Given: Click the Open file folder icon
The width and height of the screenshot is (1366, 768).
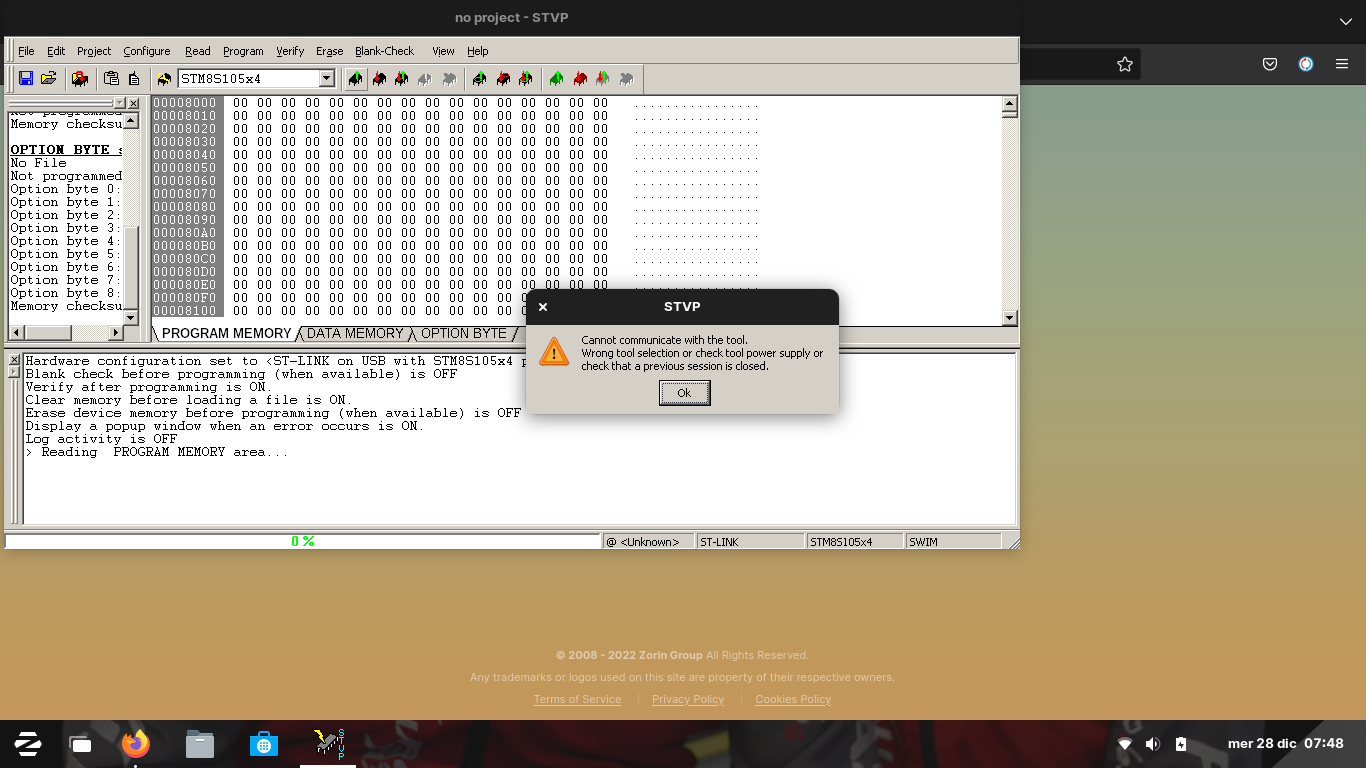Looking at the screenshot, I should click(x=48, y=79).
